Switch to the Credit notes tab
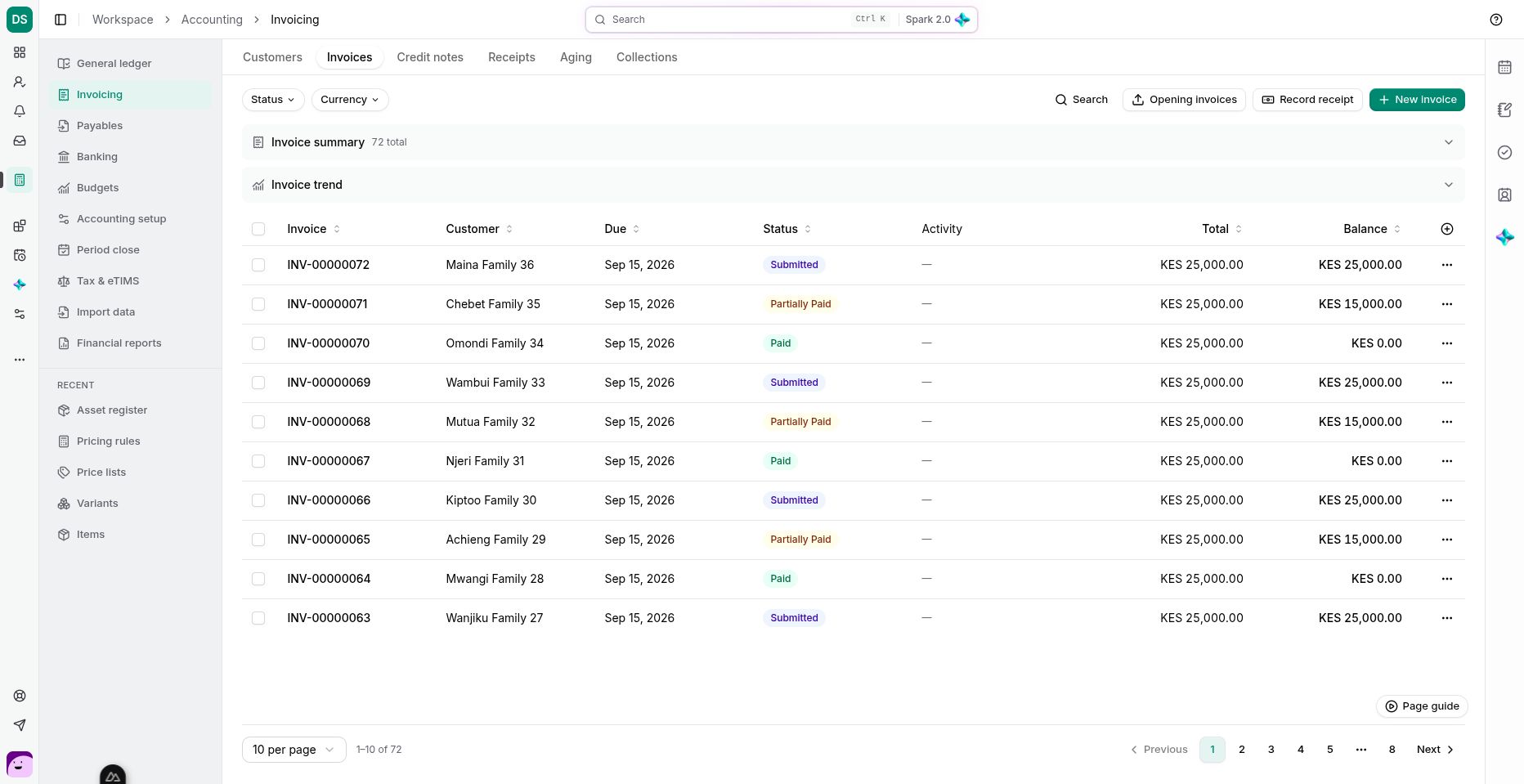This screenshot has height=784, width=1524. coord(430,57)
